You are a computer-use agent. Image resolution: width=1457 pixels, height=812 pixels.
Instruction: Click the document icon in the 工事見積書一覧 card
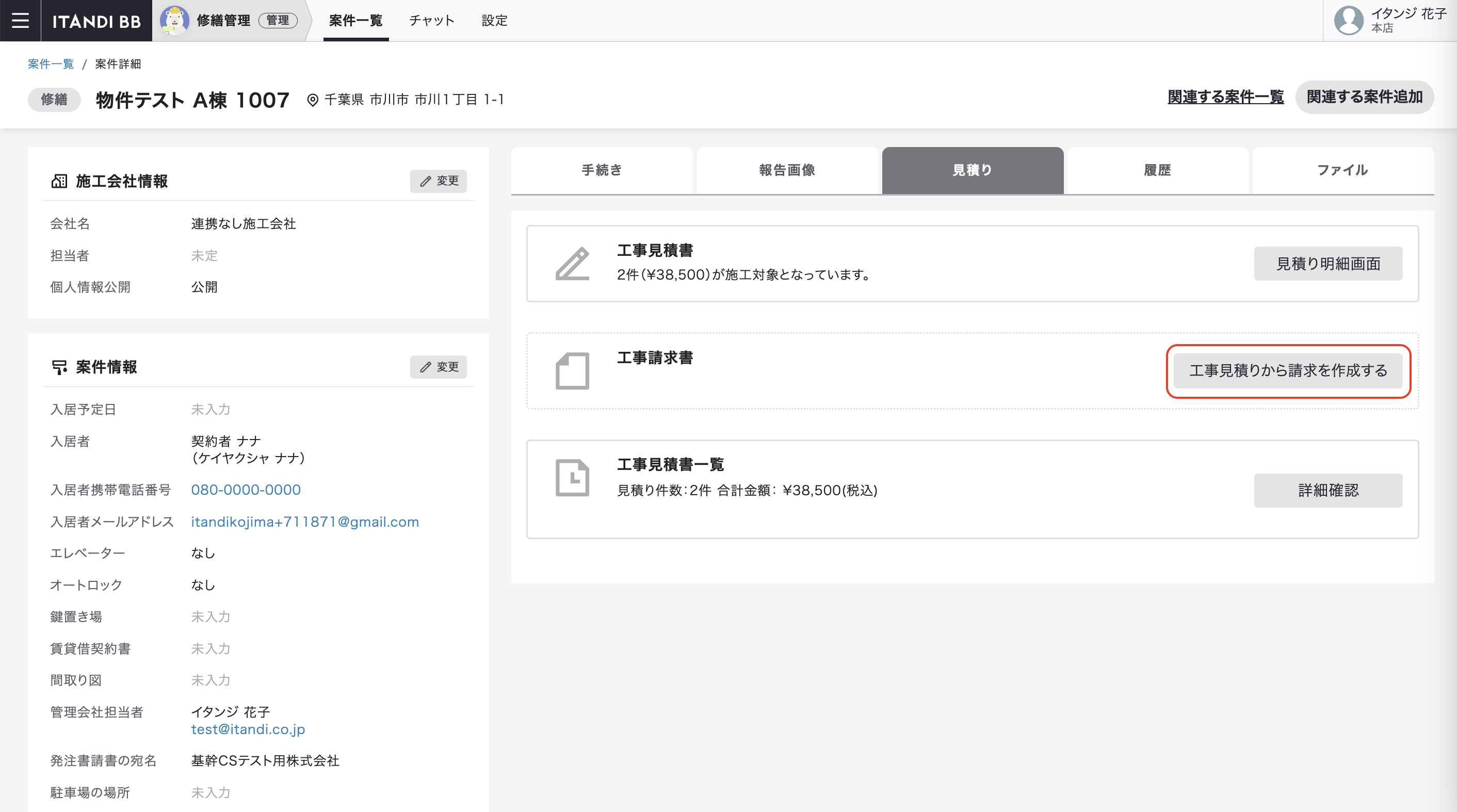pos(572,478)
